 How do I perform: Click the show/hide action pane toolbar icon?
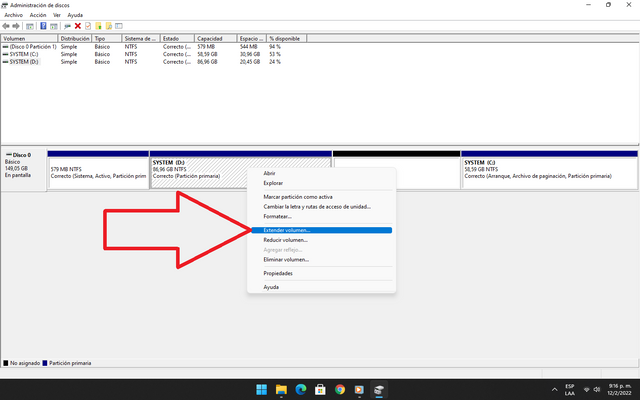(53, 26)
